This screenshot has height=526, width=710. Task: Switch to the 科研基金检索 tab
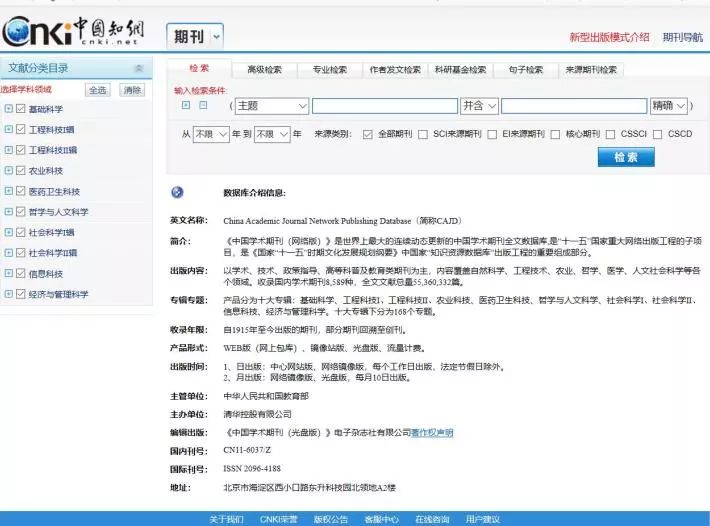tap(460, 70)
